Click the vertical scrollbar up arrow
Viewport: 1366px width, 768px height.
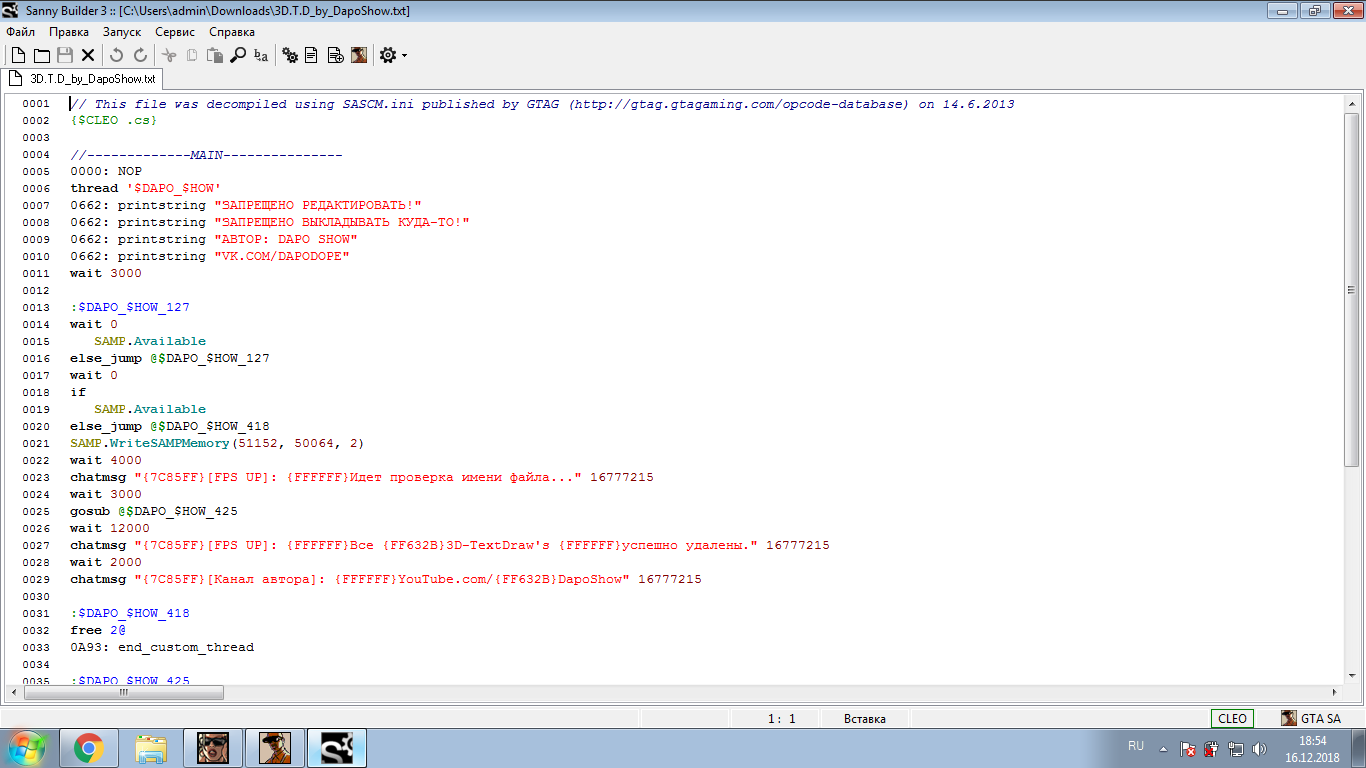click(1352, 103)
